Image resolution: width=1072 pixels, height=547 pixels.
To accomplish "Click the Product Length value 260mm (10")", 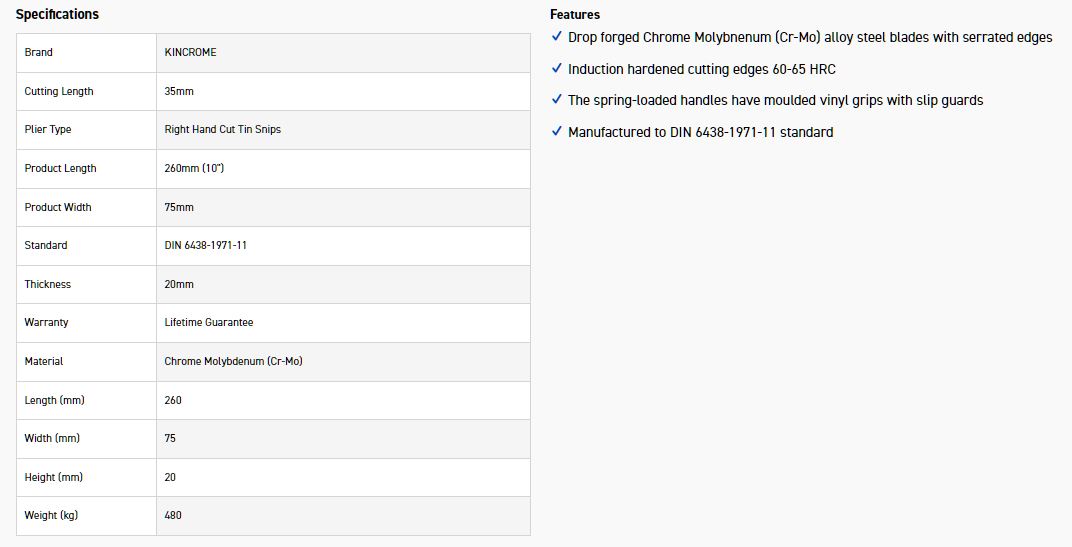I will click(x=194, y=168).
